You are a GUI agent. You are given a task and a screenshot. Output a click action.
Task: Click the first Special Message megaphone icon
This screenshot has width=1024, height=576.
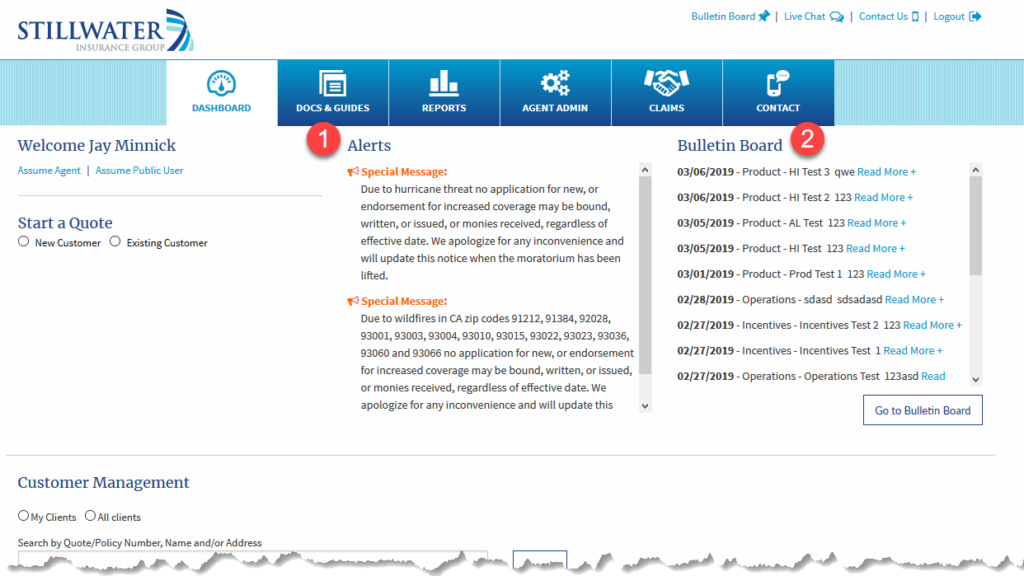pyautogui.click(x=353, y=172)
